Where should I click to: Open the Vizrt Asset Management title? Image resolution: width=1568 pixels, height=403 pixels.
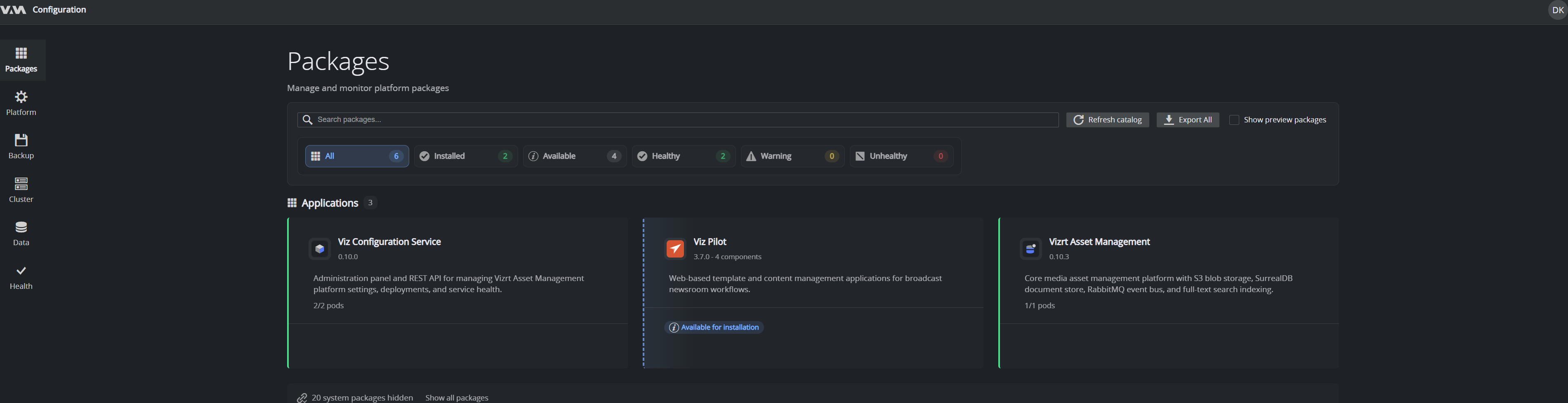pyautogui.click(x=1099, y=242)
